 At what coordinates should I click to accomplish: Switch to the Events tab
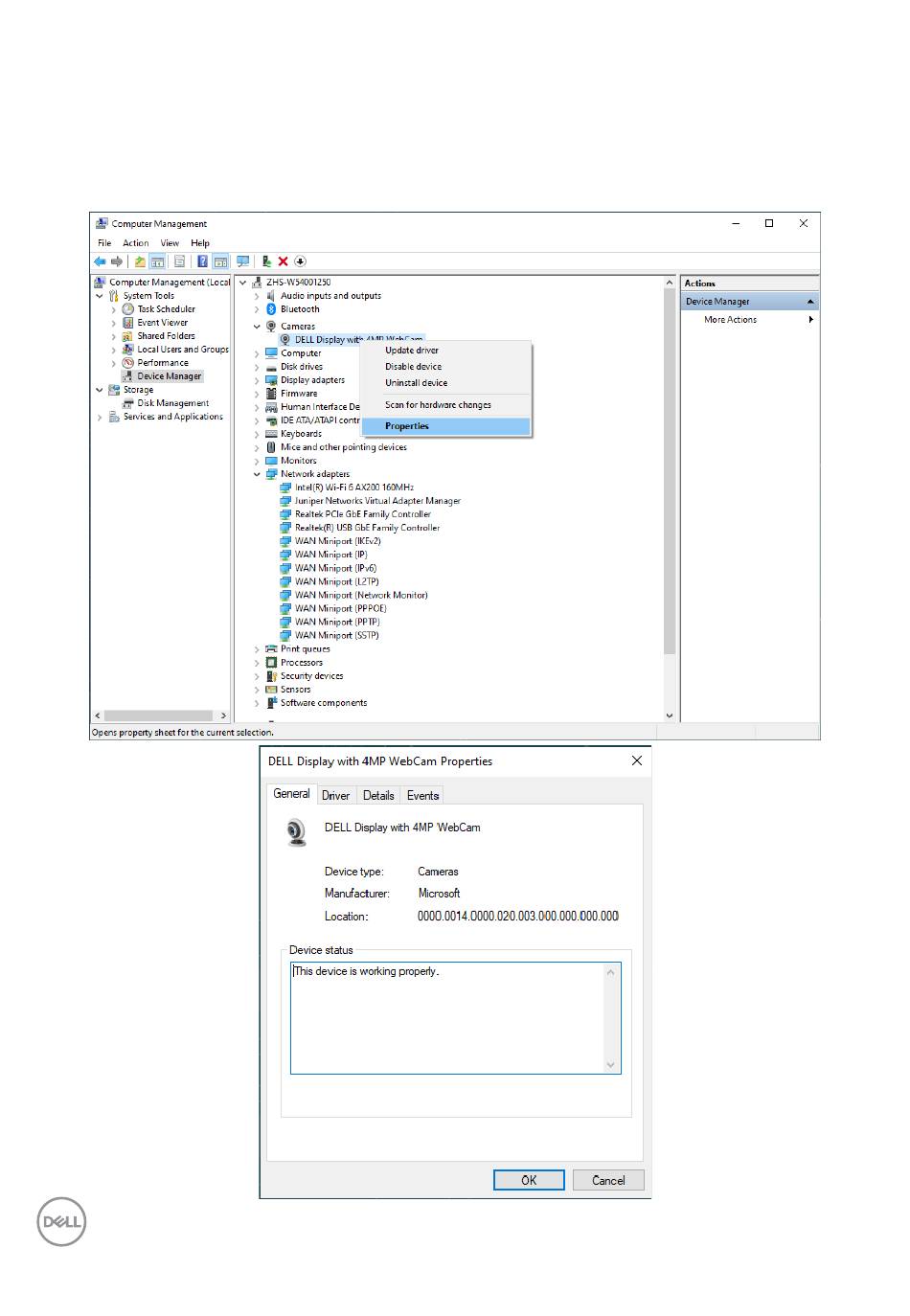point(422,796)
